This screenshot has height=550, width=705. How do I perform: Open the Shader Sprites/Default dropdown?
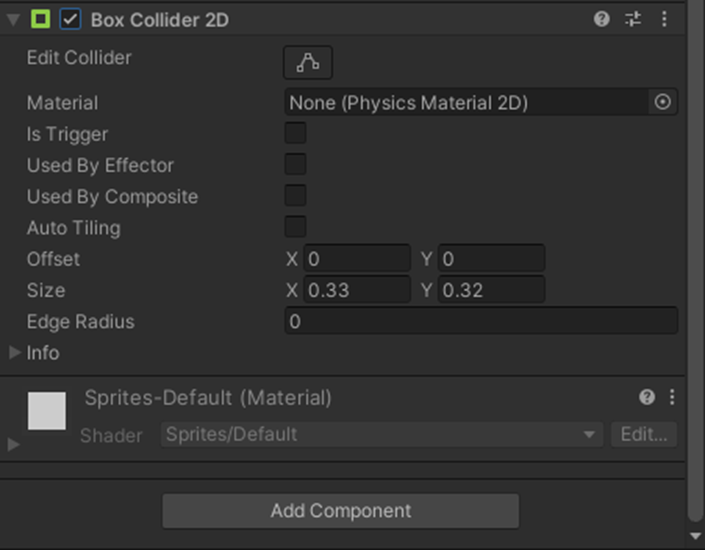coord(382,434)
